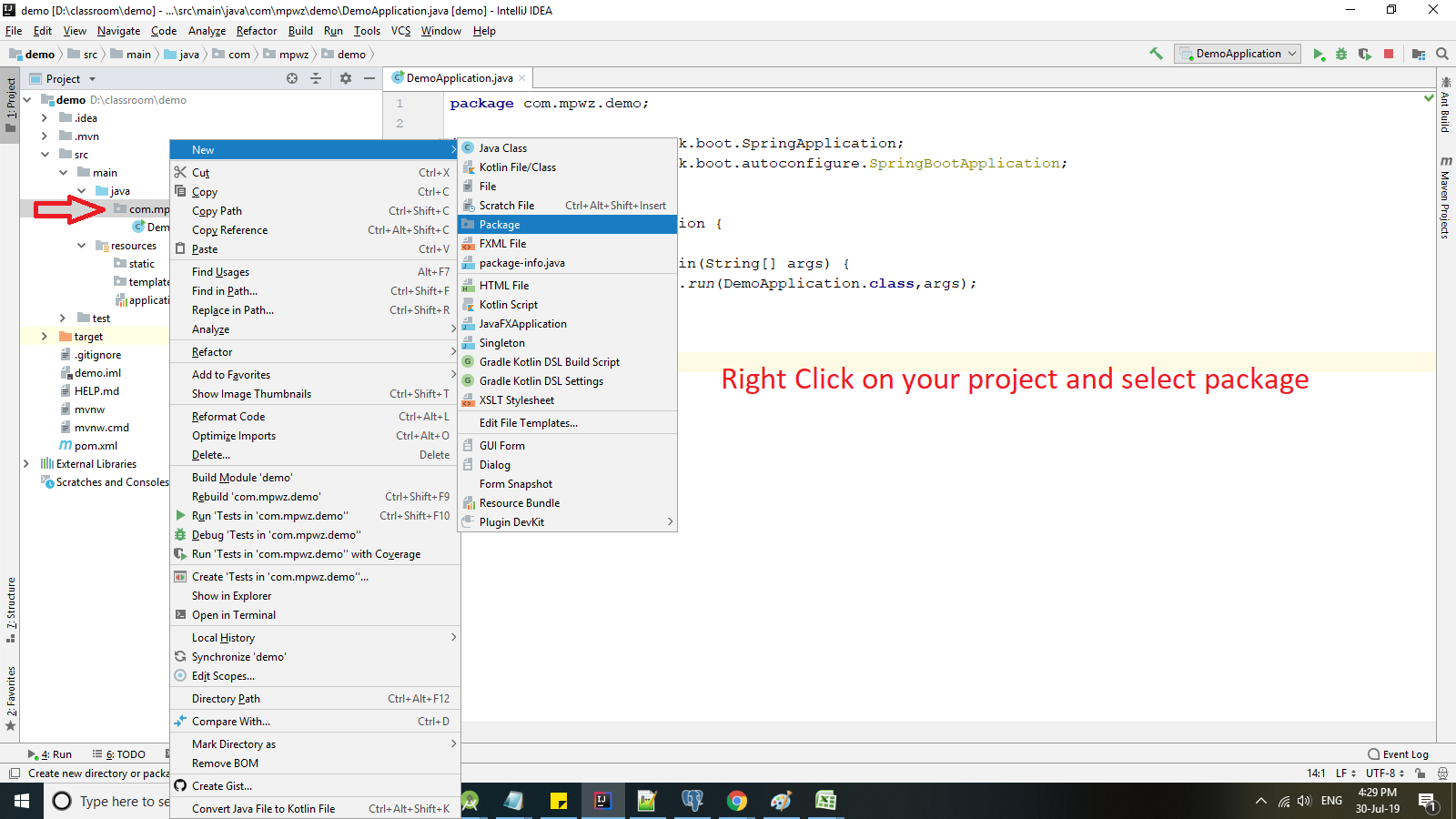1456x819 pixels.
Task: Click the UTF-8 encoding indicator
Action: [x=1381, y=773]
